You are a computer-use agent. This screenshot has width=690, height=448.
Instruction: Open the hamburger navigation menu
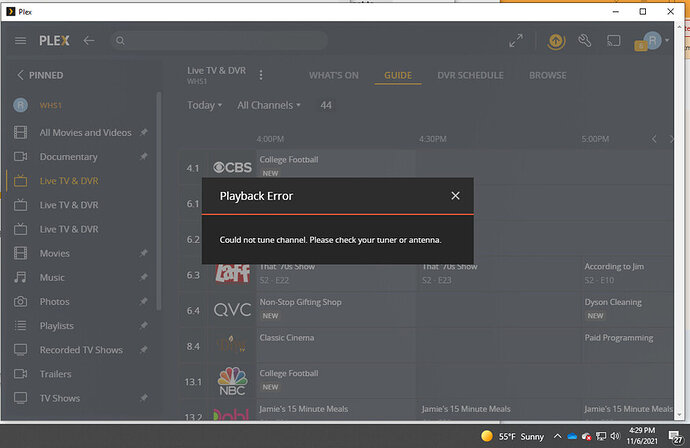[20, 41]
